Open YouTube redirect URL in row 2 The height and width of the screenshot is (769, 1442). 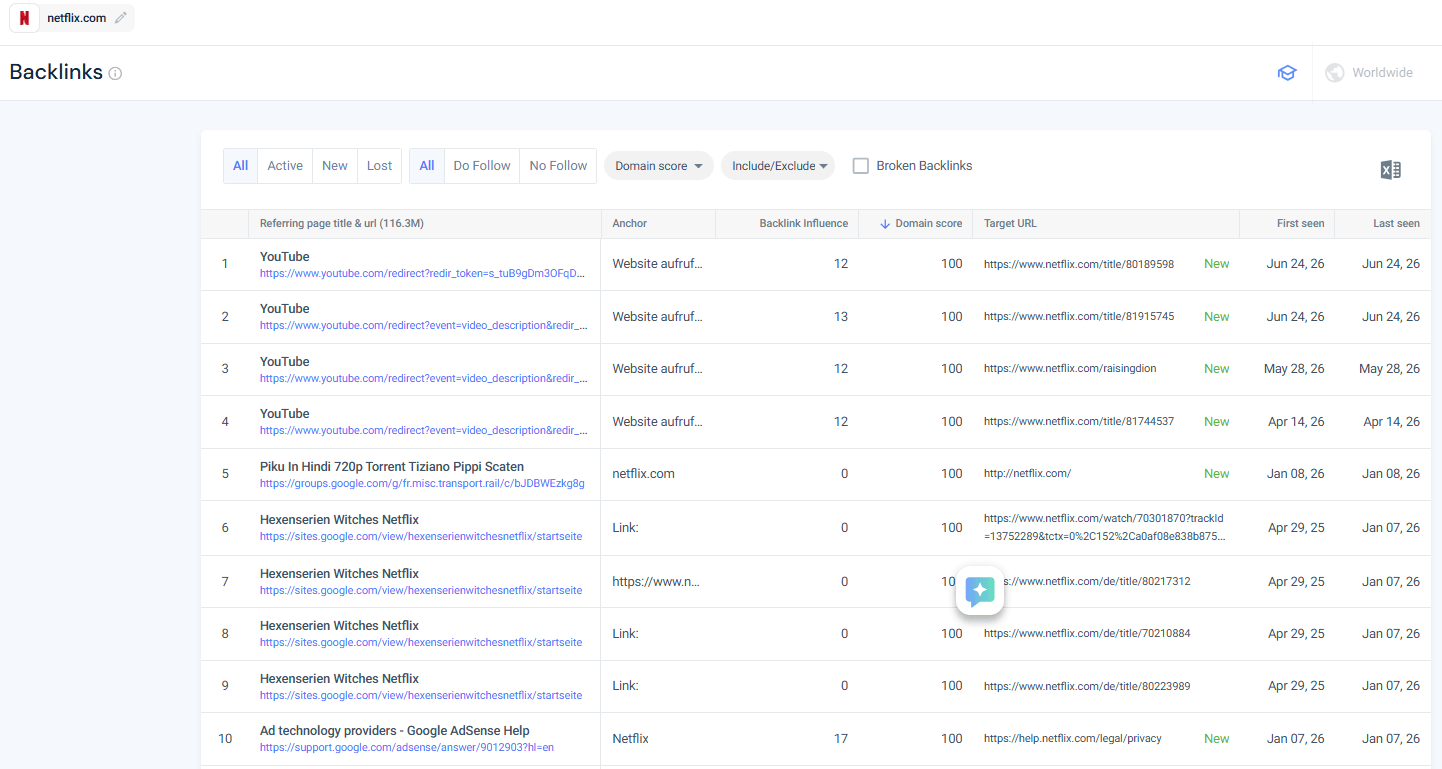(x=424, y=326)
